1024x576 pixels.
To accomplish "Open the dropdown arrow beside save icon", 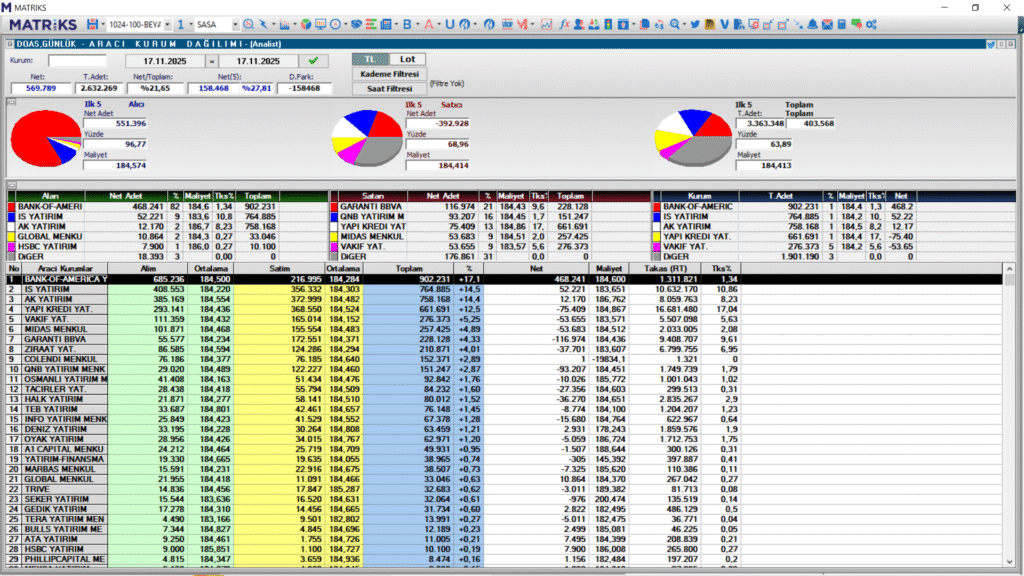I will pyautogui.click(x=104, y=23).
